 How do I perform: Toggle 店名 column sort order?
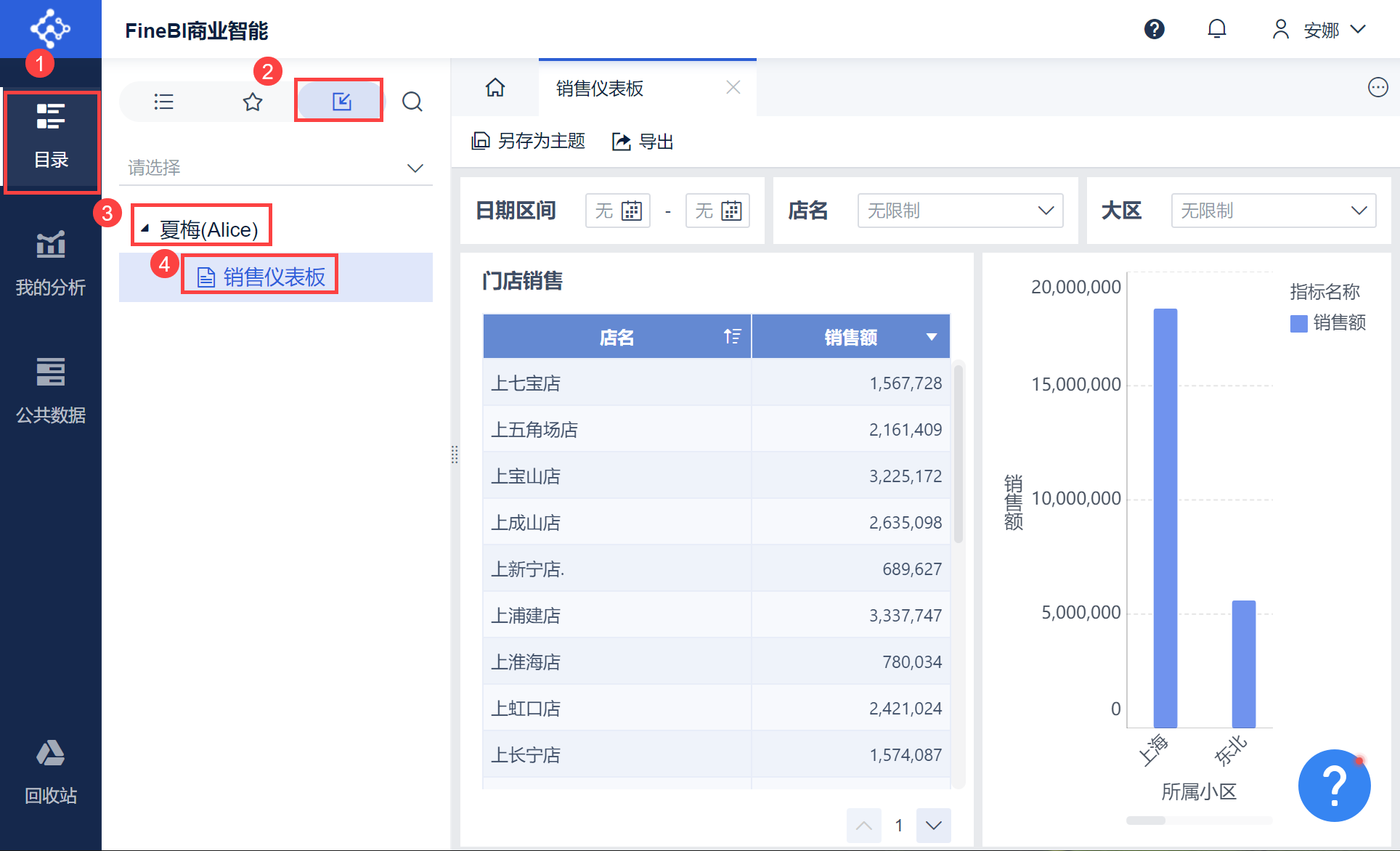click(732, 337)
